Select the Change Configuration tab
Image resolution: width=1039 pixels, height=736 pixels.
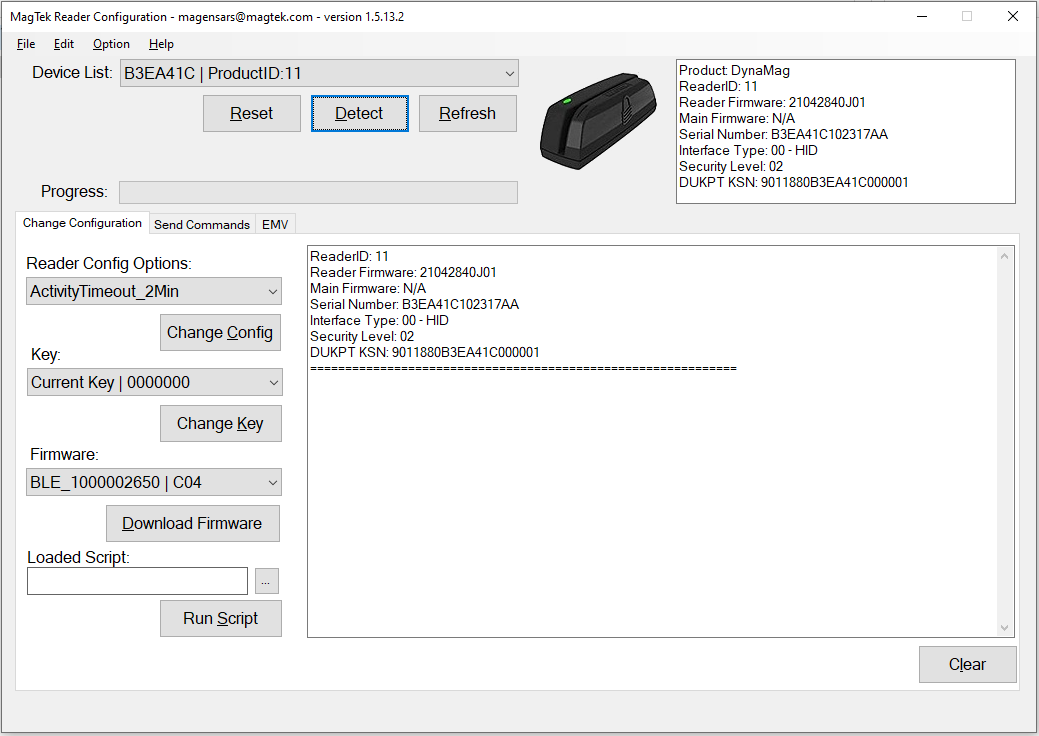pyautogui.click(x=82, y=223)
